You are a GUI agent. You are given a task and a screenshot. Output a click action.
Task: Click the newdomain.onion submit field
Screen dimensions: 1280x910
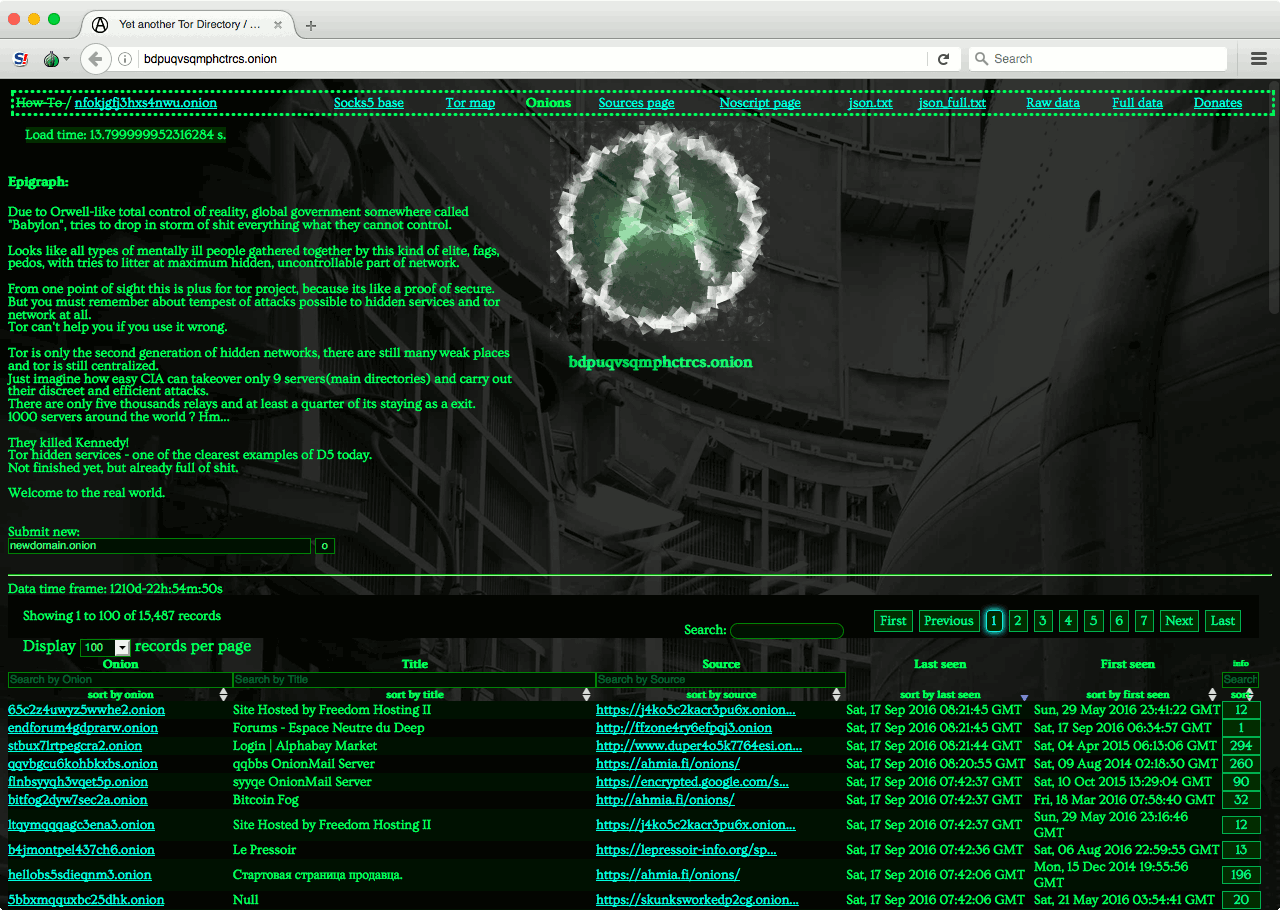pos(160,546)
